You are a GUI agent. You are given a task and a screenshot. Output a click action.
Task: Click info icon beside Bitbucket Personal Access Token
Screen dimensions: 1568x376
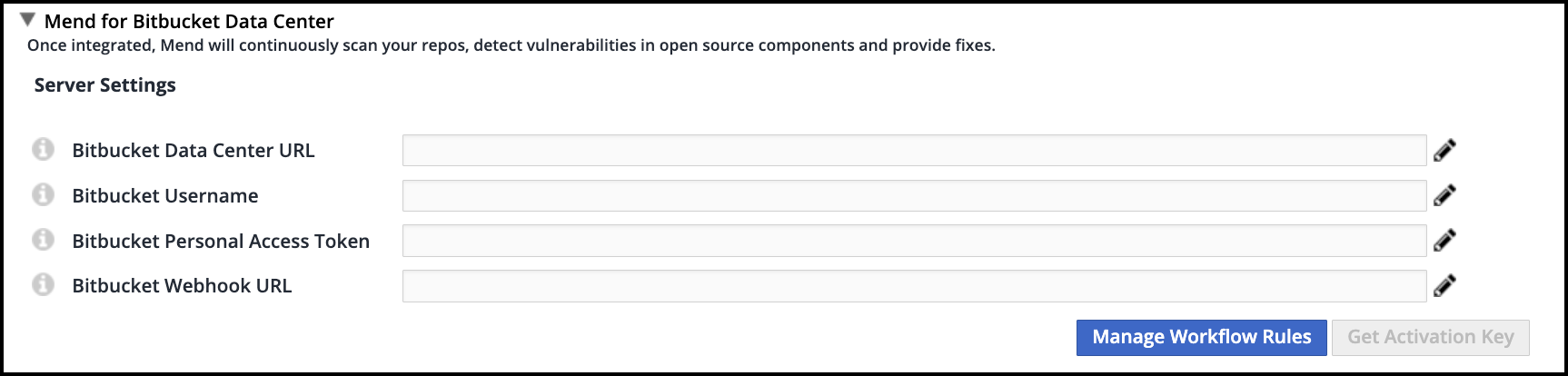43,240
